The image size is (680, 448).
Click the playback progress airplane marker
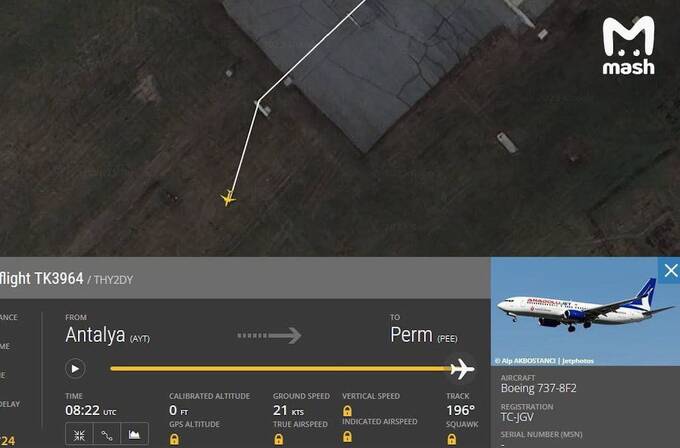462,369
